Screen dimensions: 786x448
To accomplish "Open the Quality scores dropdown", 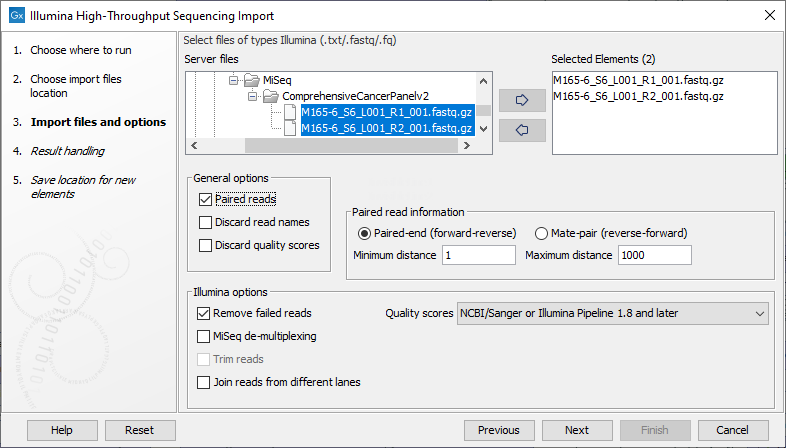I will [613, 314].
